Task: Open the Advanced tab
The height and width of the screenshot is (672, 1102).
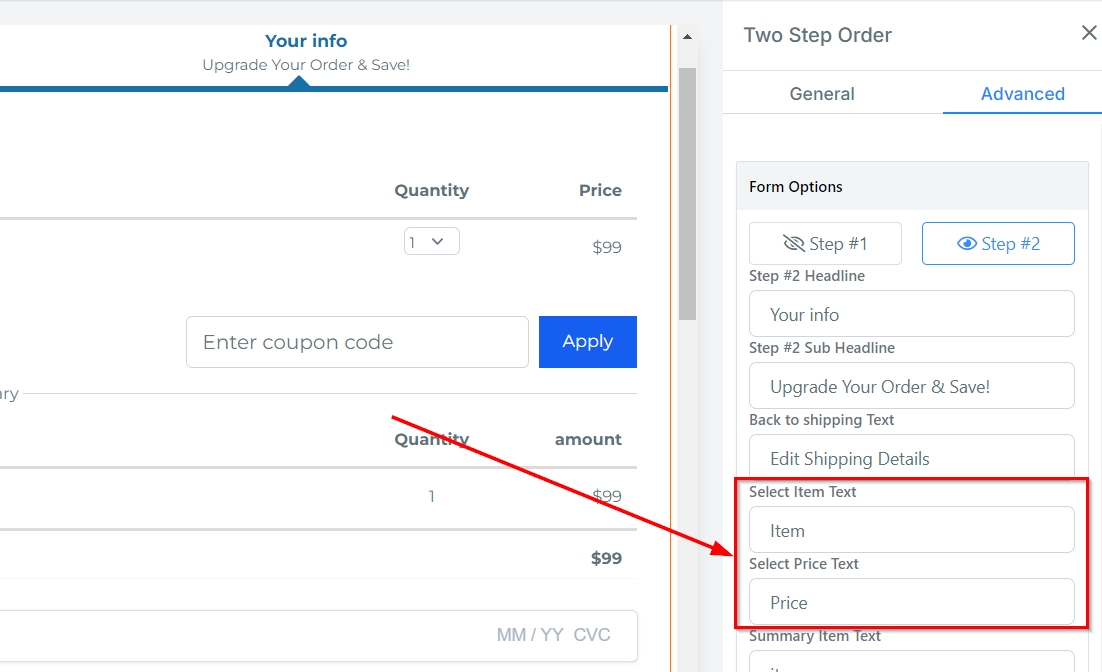Action: point(1022,94)
